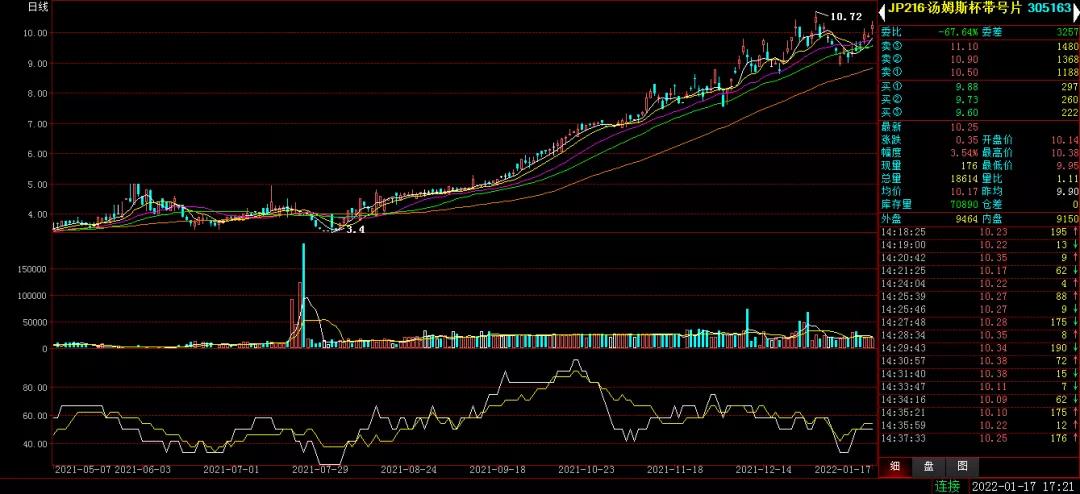The image size is (1080, 494).
Task: Click the 日线 period label
Action: [38, 7]
